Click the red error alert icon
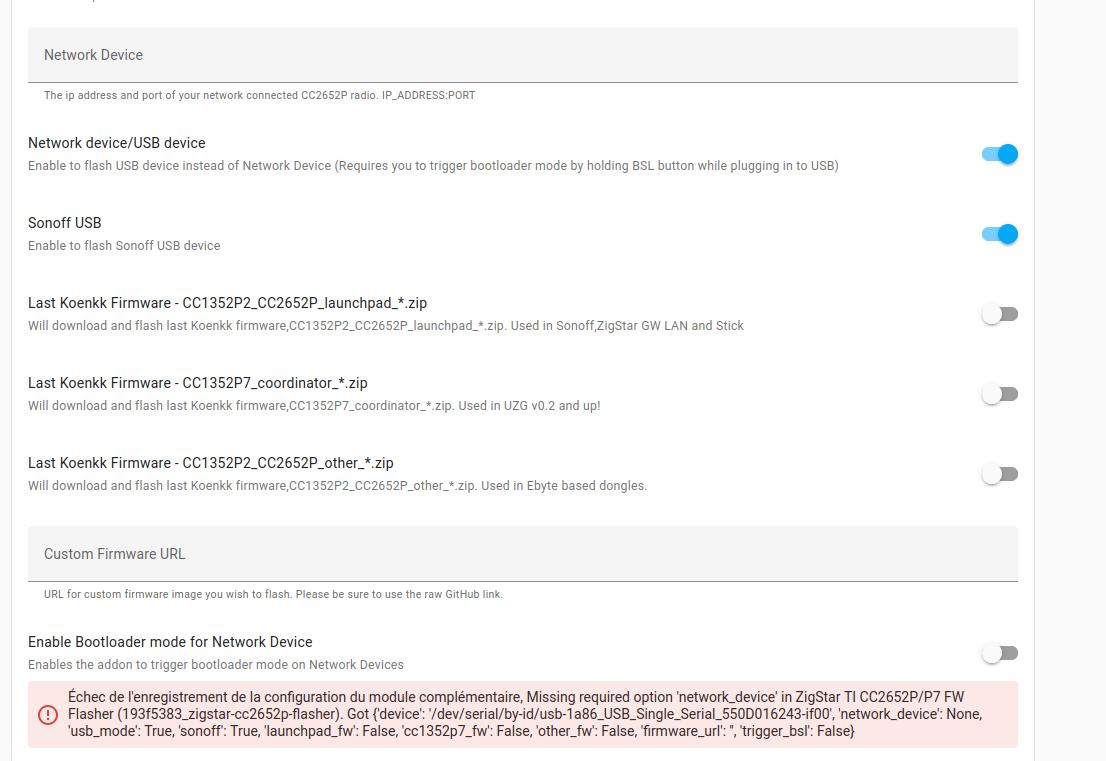Image resolution: width=1106 pixels, height=761 pixels. [48, 714]
